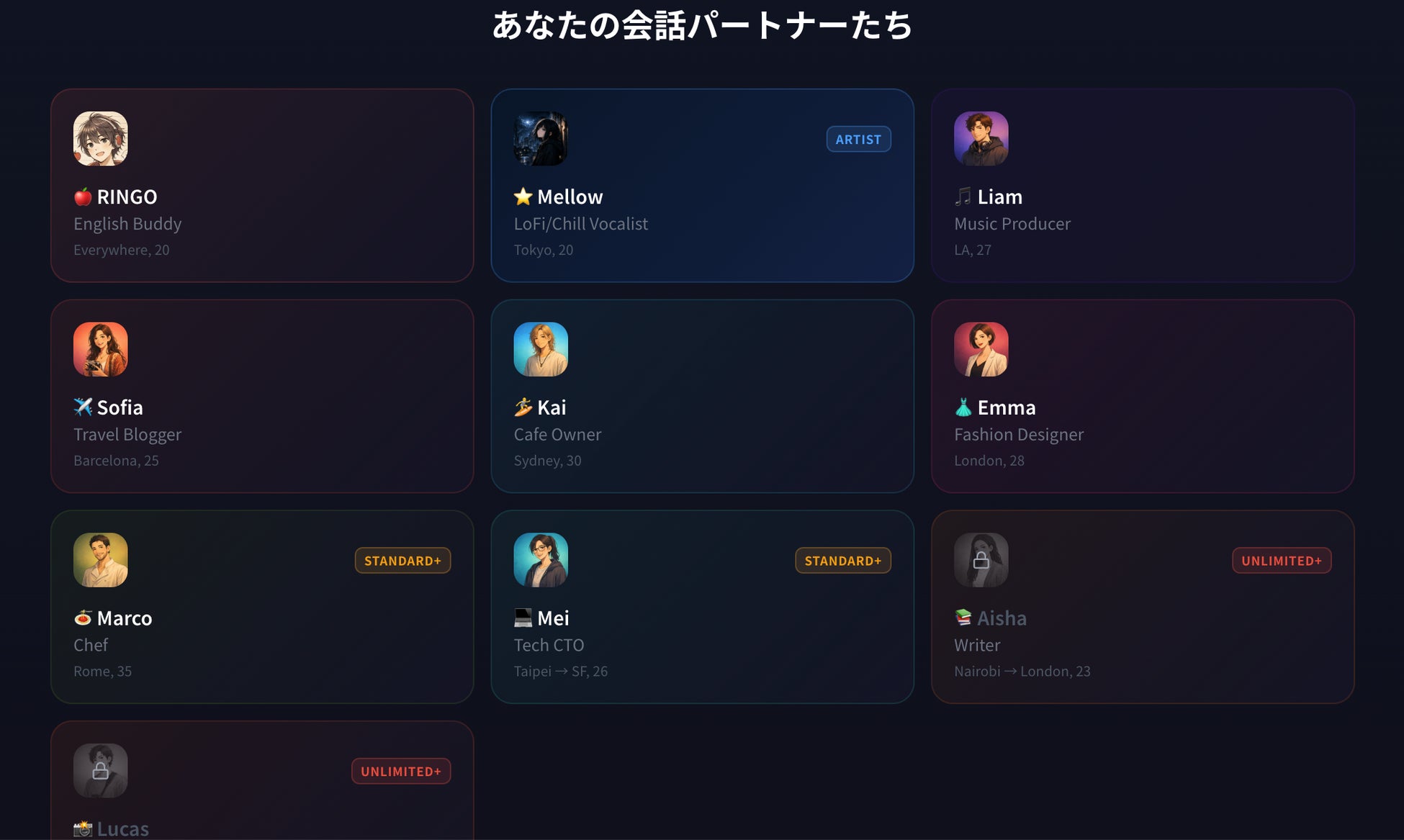Viewport: 1404px width, 840px height.
Task: Click the airplane icon next to Sofia
Action: pos(83,407)
